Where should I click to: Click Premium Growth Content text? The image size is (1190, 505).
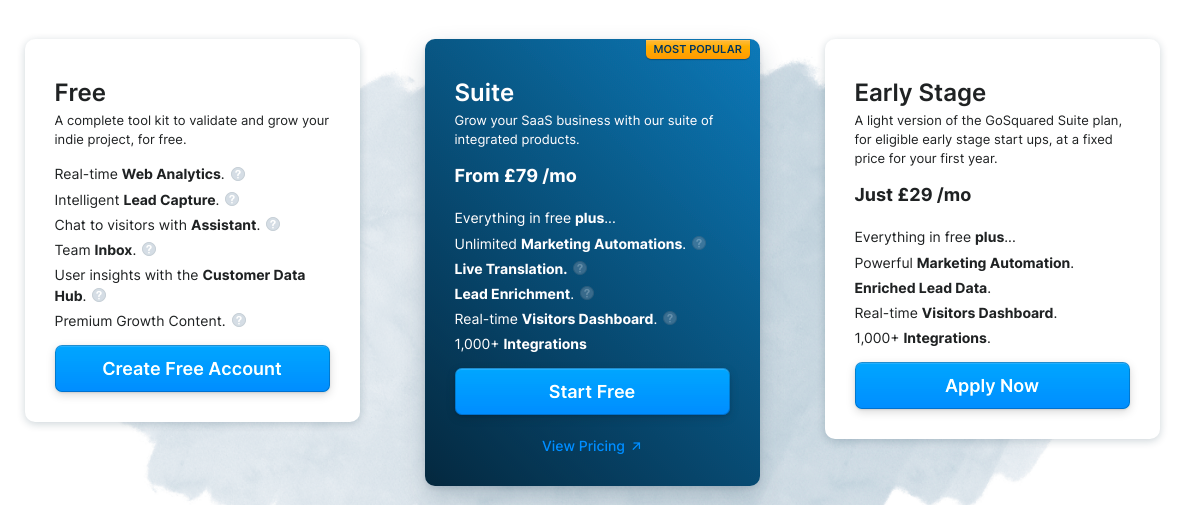point(140,321)
